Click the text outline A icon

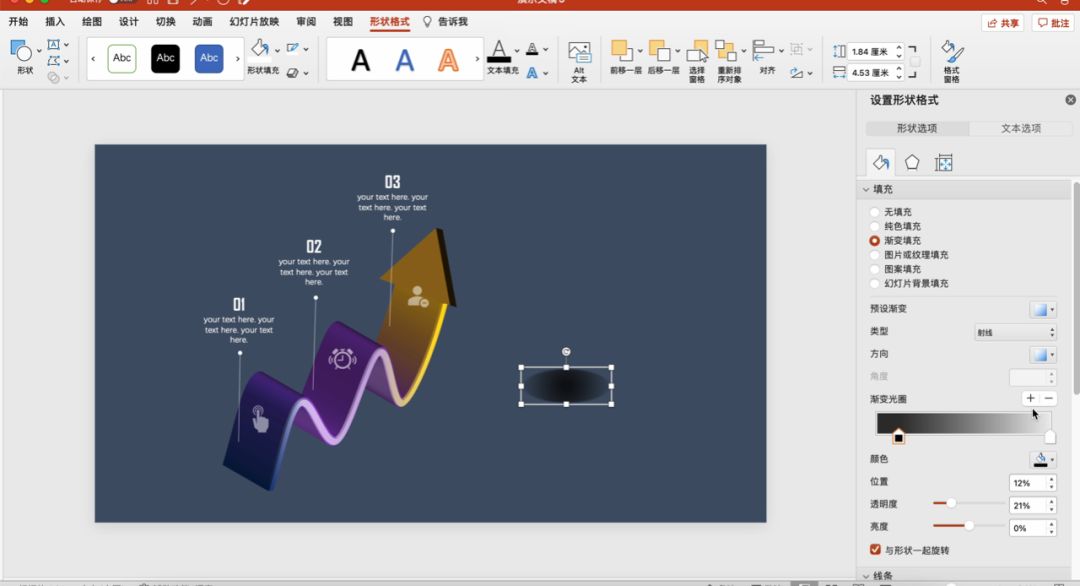click(x=532, y=49)
